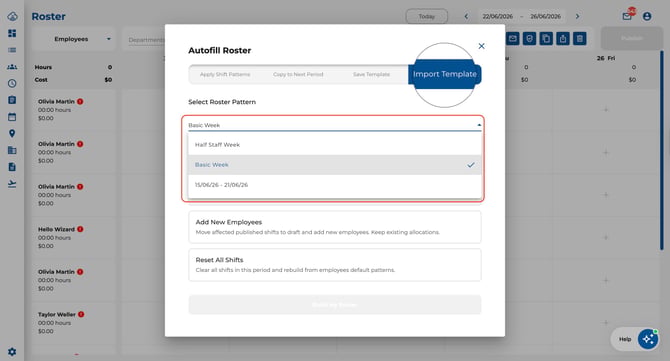The image size is (670, 361).
Task: Open the building departments icon in the sidebar
Action: coord(12,150)
